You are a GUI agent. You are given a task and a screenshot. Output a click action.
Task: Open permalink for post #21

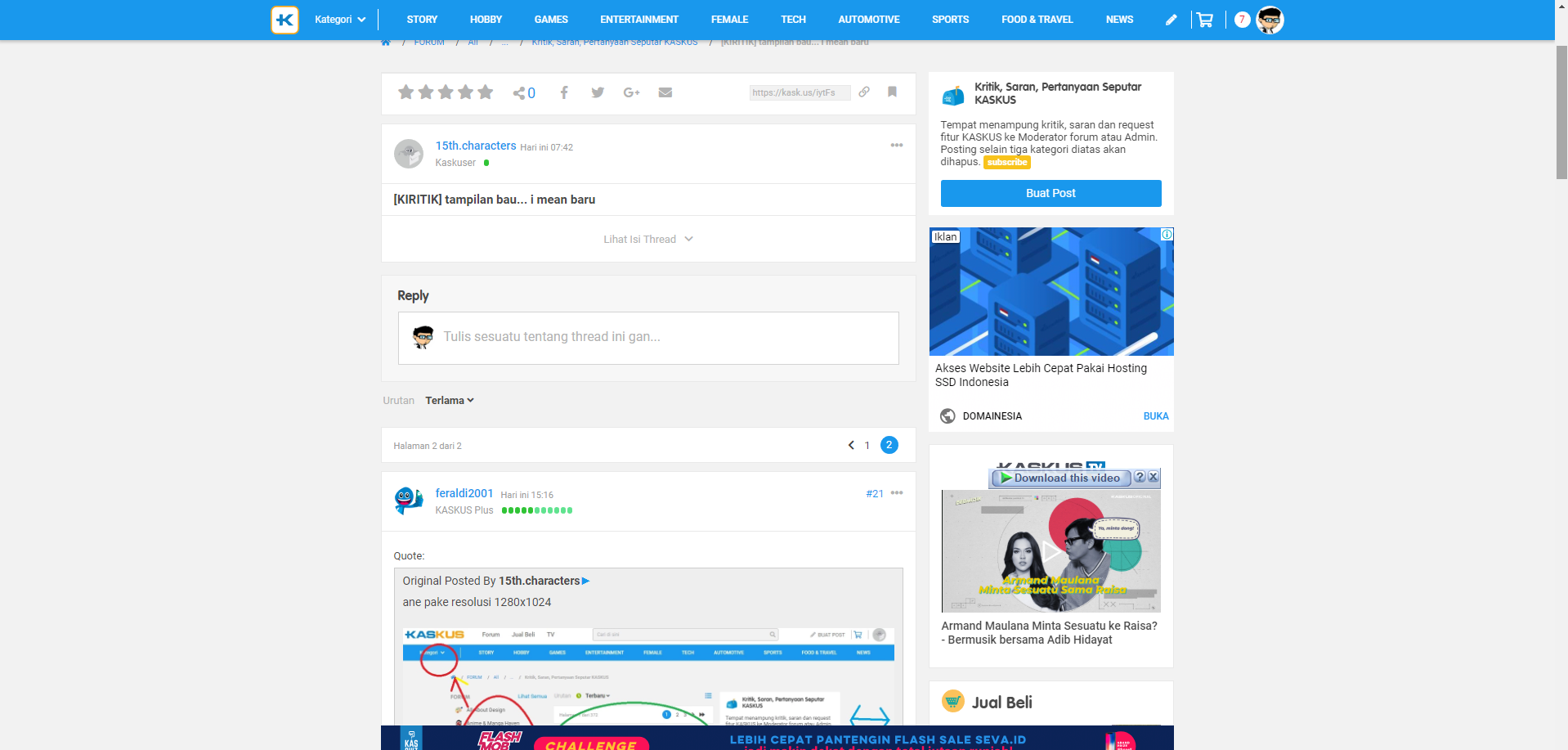(x=875, y=493)
